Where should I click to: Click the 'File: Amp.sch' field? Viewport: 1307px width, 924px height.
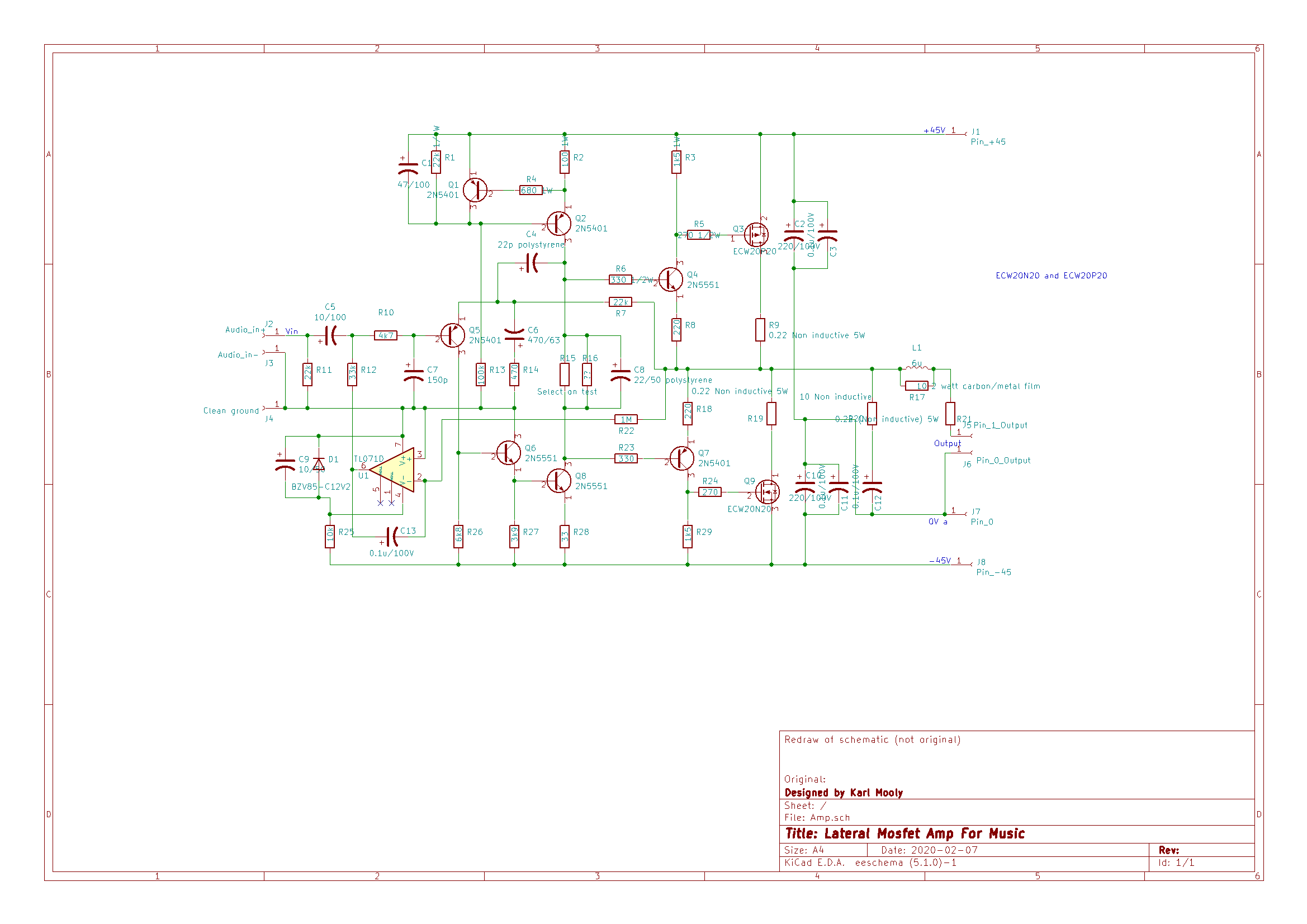coord(817,818)
